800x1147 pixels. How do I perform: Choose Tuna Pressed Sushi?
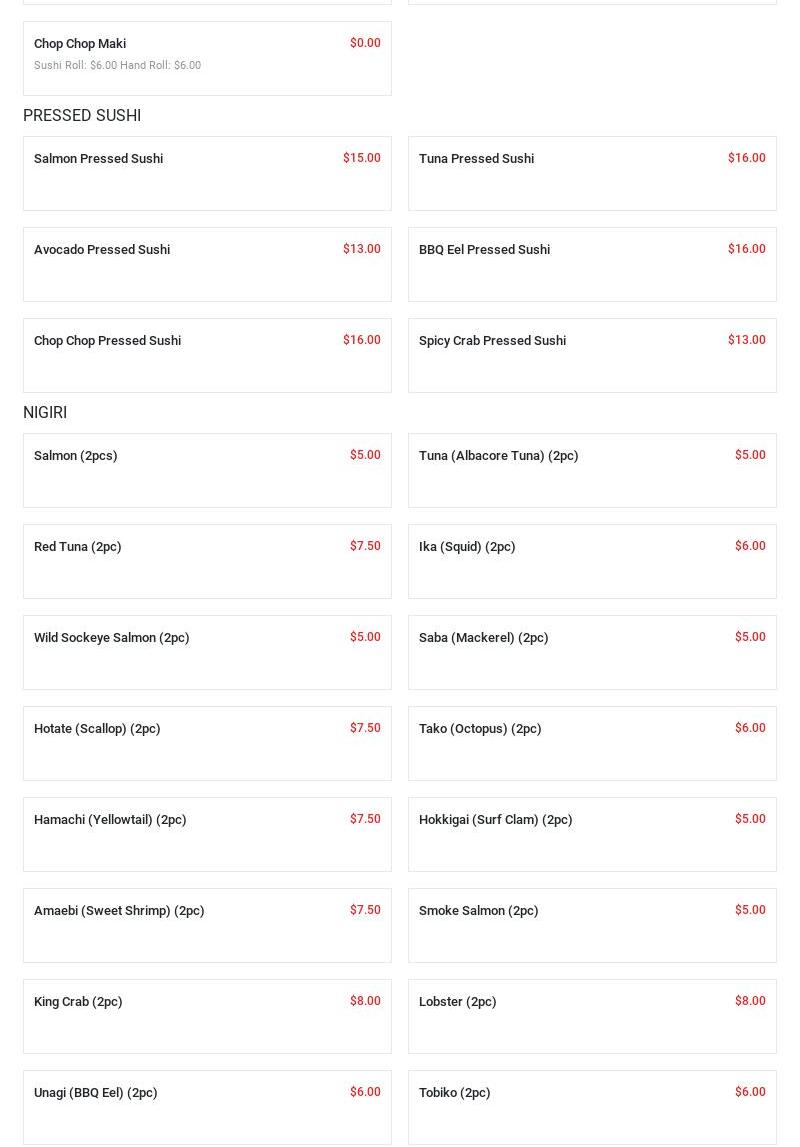coord(476,159)
